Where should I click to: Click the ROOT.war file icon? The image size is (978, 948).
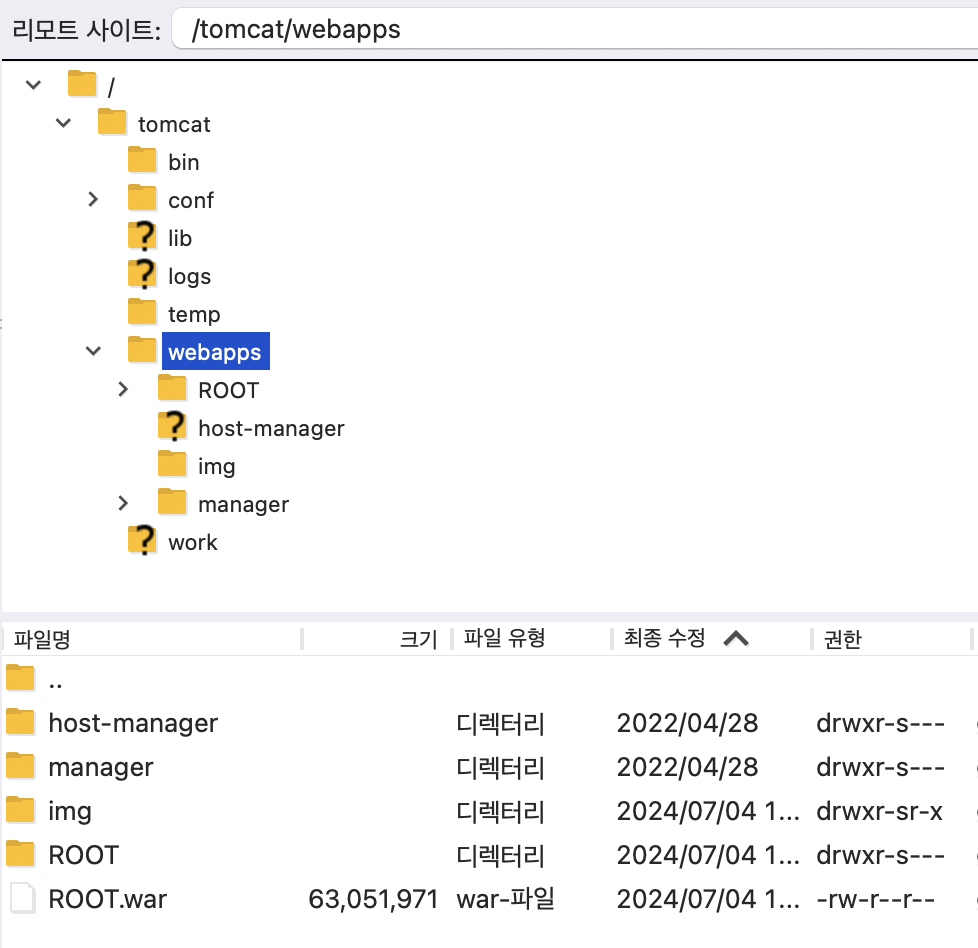[22, 898]
